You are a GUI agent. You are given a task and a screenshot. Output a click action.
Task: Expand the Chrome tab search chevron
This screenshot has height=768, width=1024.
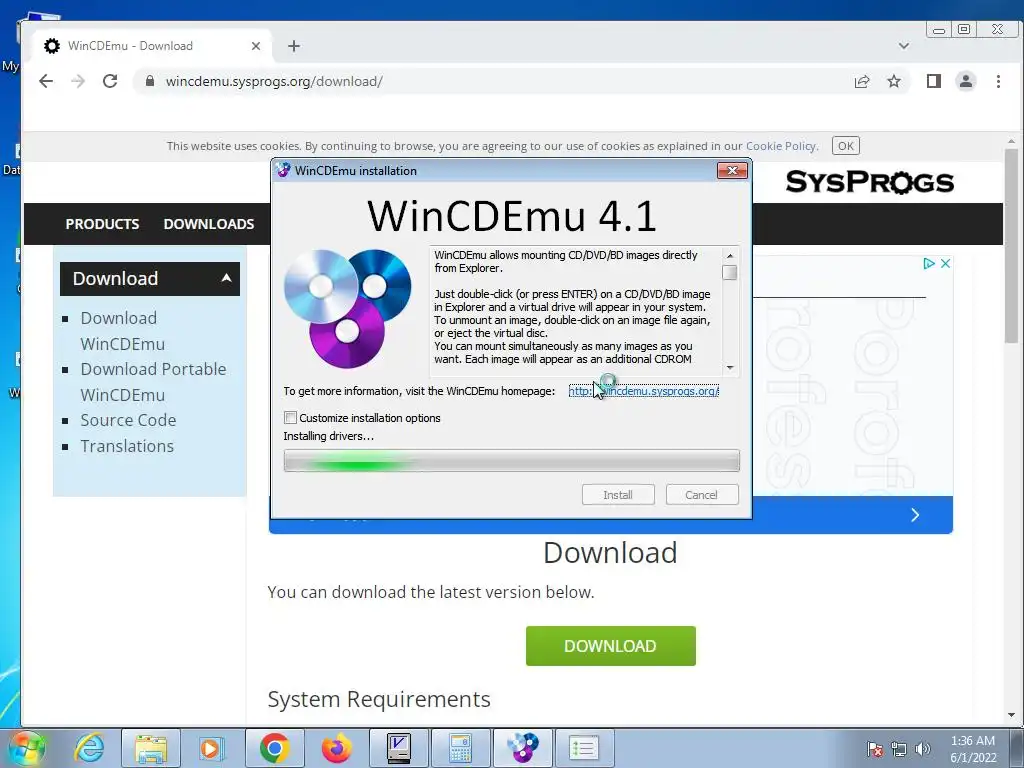pos(904,46)
